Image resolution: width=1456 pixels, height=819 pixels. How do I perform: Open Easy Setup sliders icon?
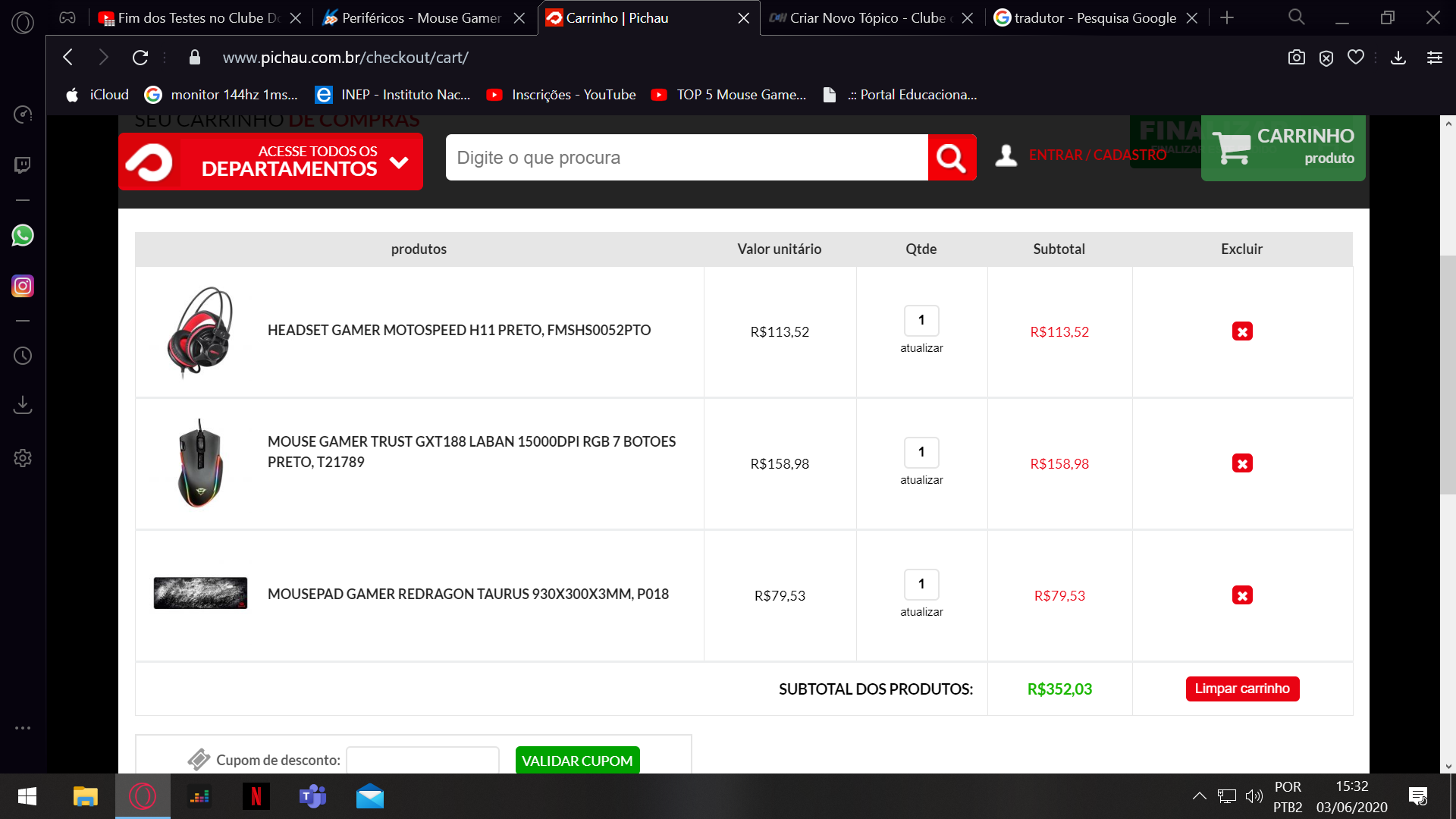coord(1435,57)
